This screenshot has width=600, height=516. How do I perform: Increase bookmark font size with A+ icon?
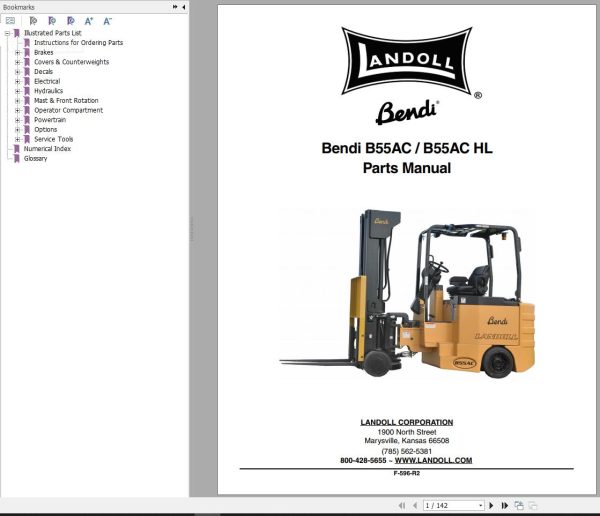pos(89,21)
